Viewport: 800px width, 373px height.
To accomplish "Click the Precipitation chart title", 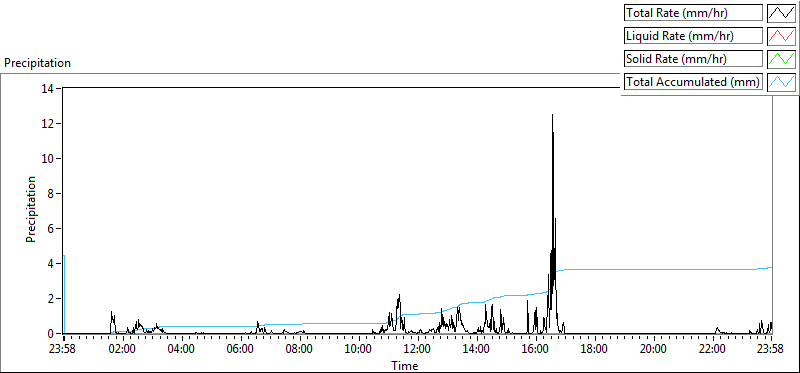I will tap(37, 63).
